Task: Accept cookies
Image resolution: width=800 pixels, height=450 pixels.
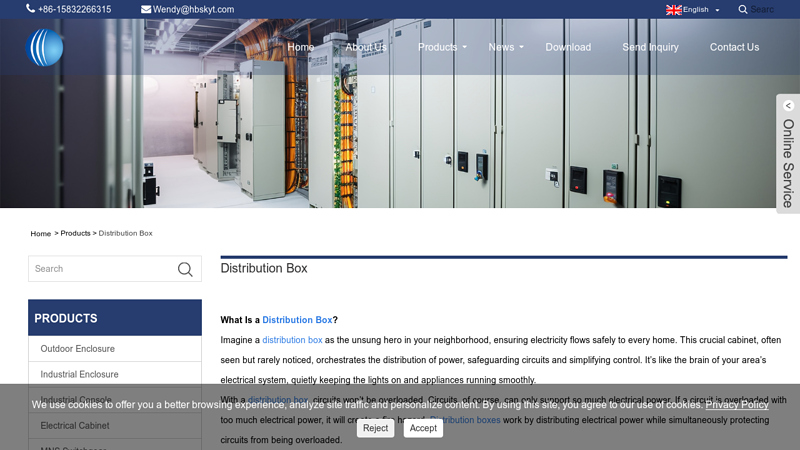Action: [x=423, y=428]
